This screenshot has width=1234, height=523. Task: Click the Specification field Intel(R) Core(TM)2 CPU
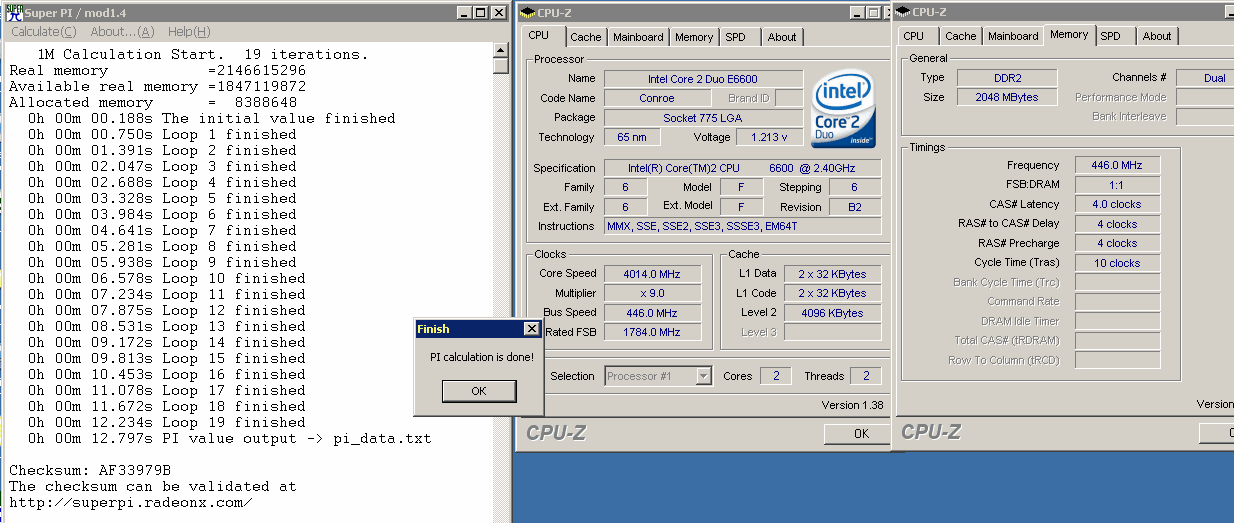(743, 168)
